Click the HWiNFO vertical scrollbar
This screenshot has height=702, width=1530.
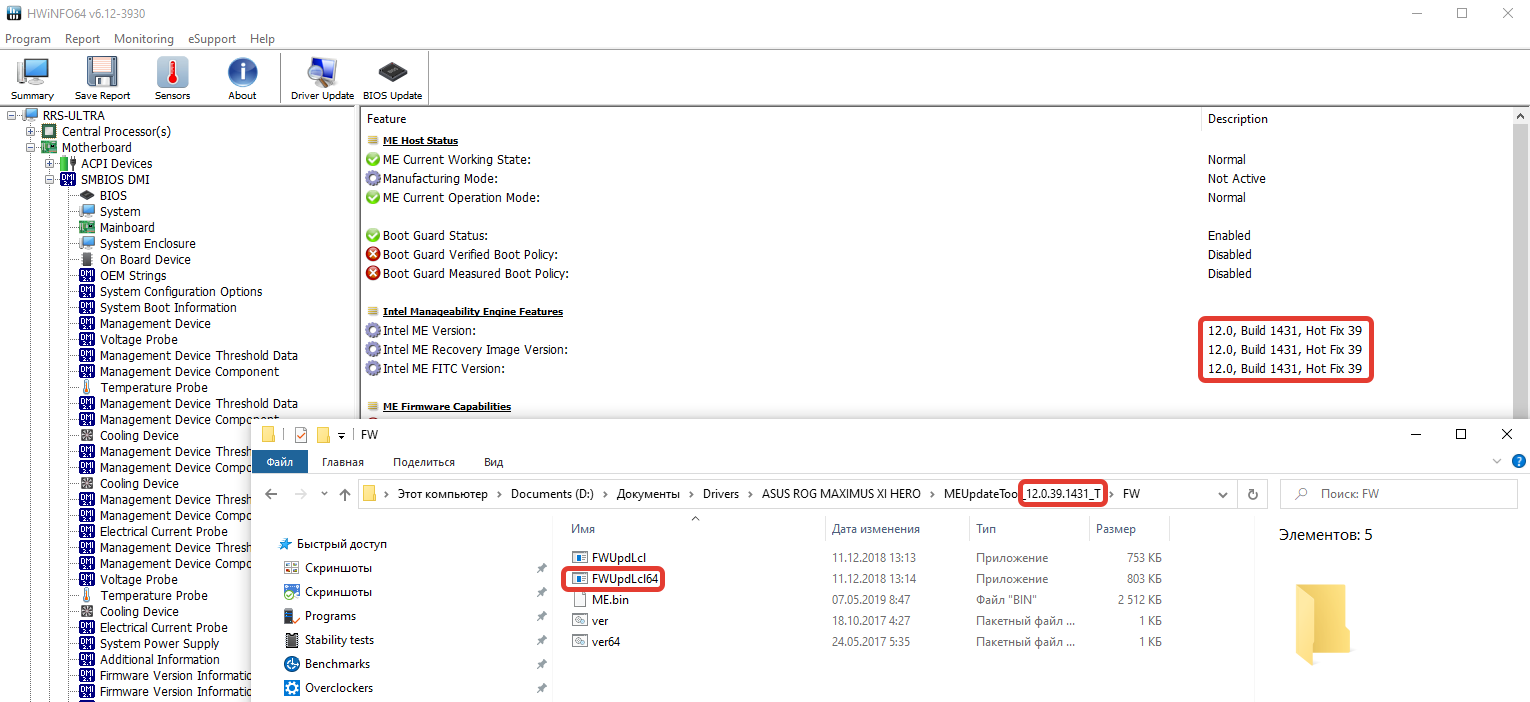pyautogui.click(x=1522, y=264)
